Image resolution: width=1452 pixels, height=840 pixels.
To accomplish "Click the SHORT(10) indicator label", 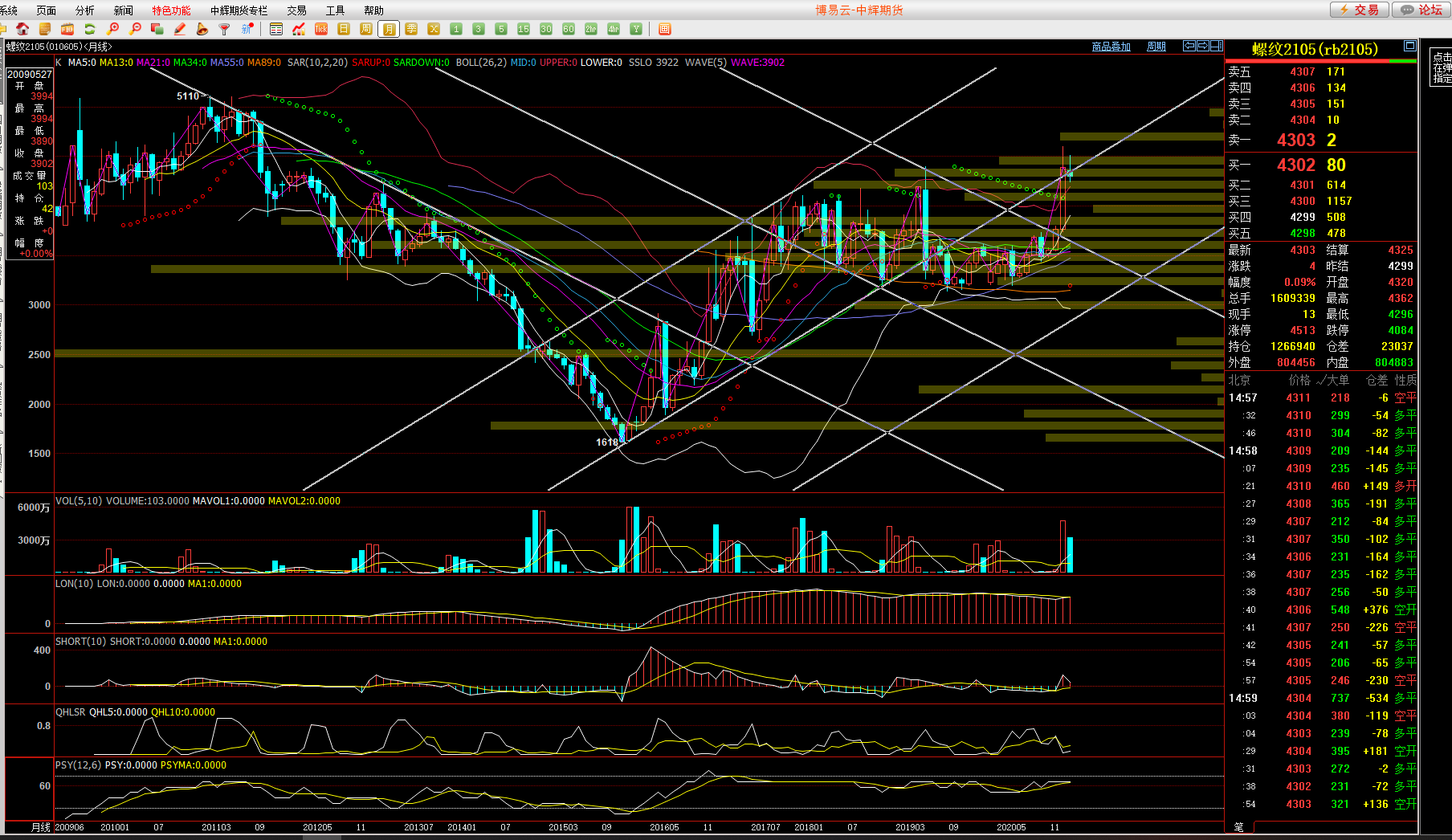I will 81,642.
